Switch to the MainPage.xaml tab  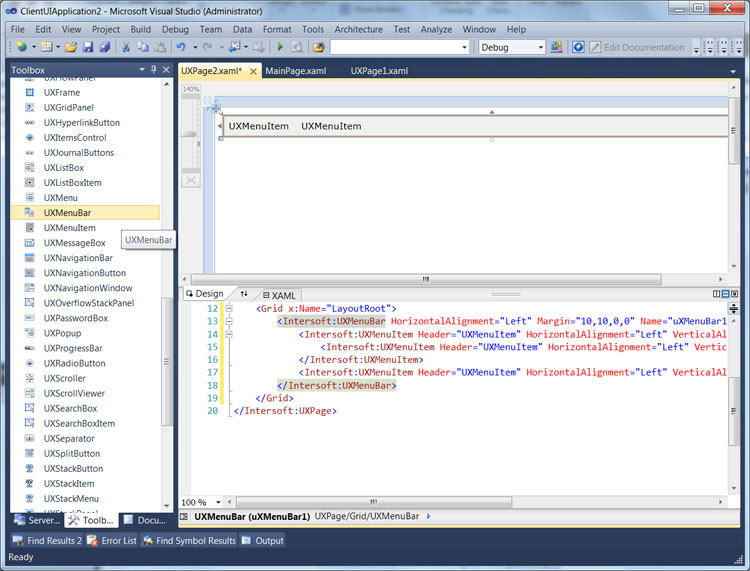click(x=296, y=71)
